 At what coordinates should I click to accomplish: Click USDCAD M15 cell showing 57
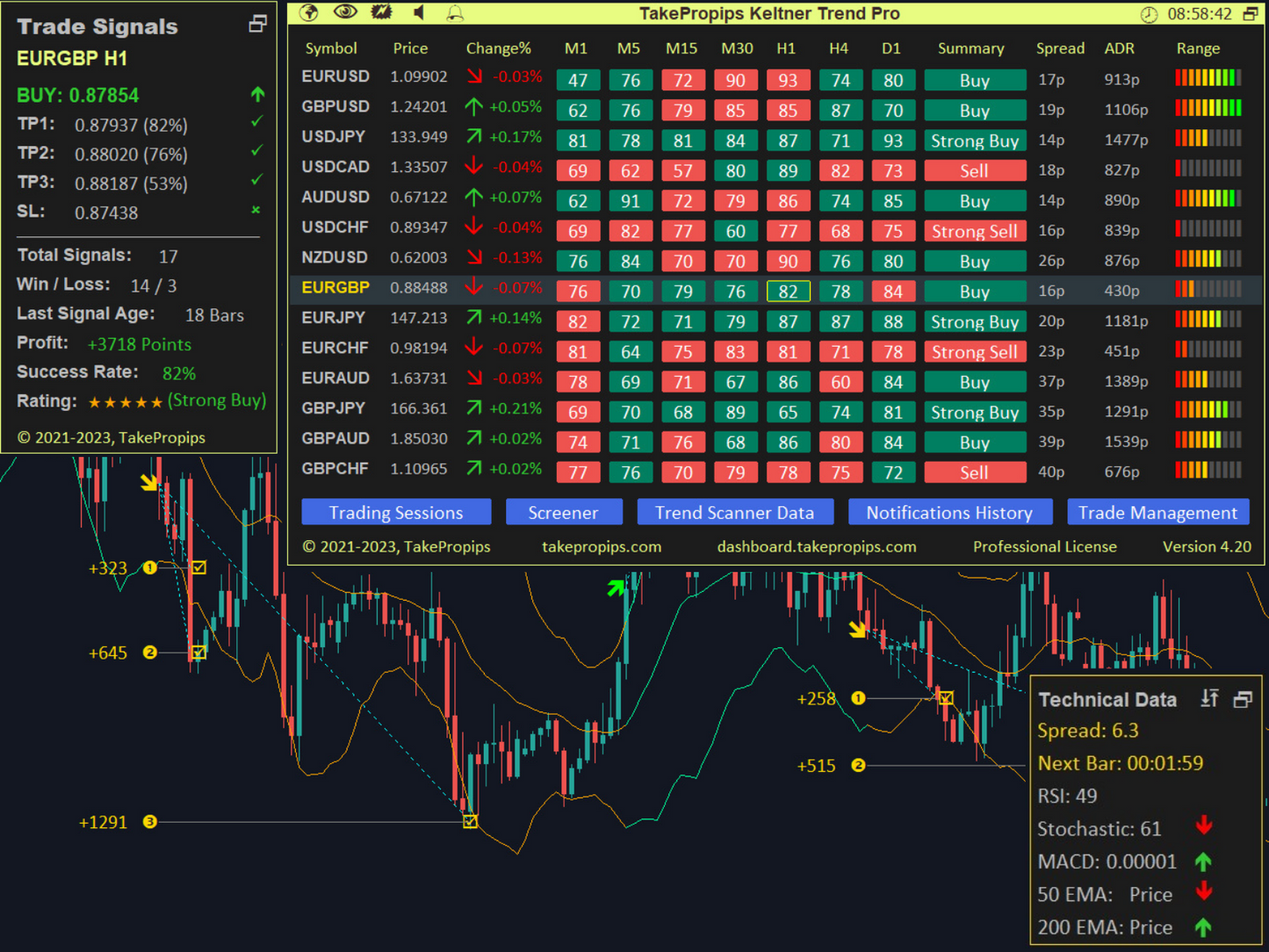[683, 171]
